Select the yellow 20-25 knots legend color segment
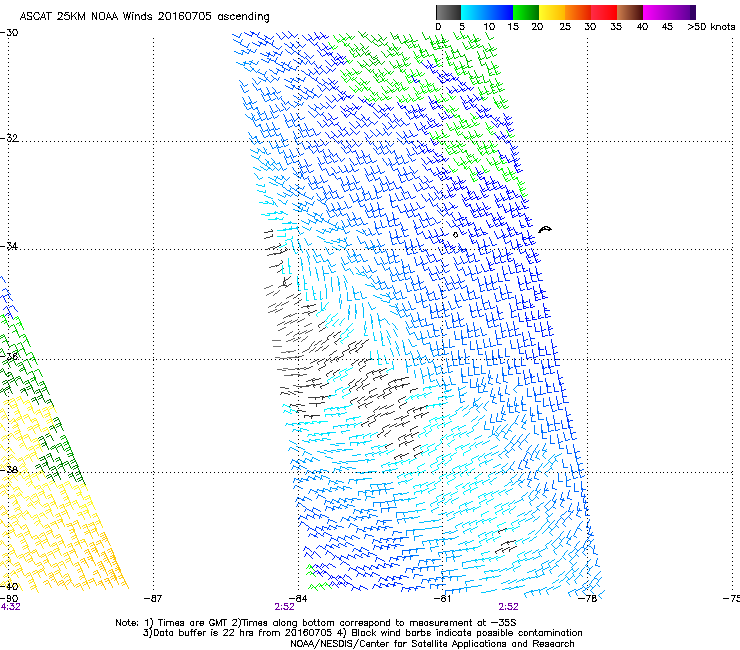 click(552, 12)
